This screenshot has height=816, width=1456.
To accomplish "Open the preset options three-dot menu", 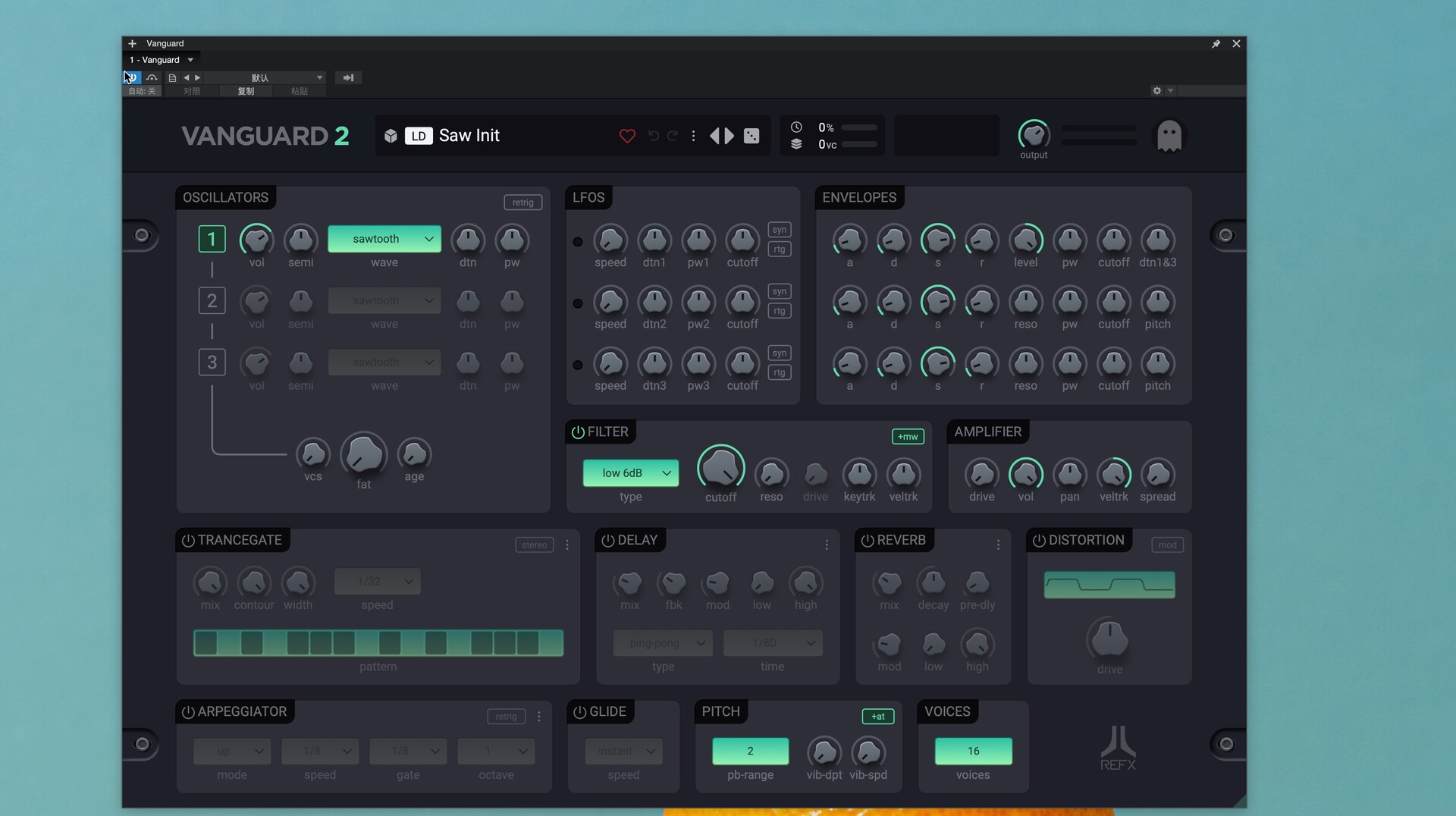I will pyautogui.click(x=693, y=136).
